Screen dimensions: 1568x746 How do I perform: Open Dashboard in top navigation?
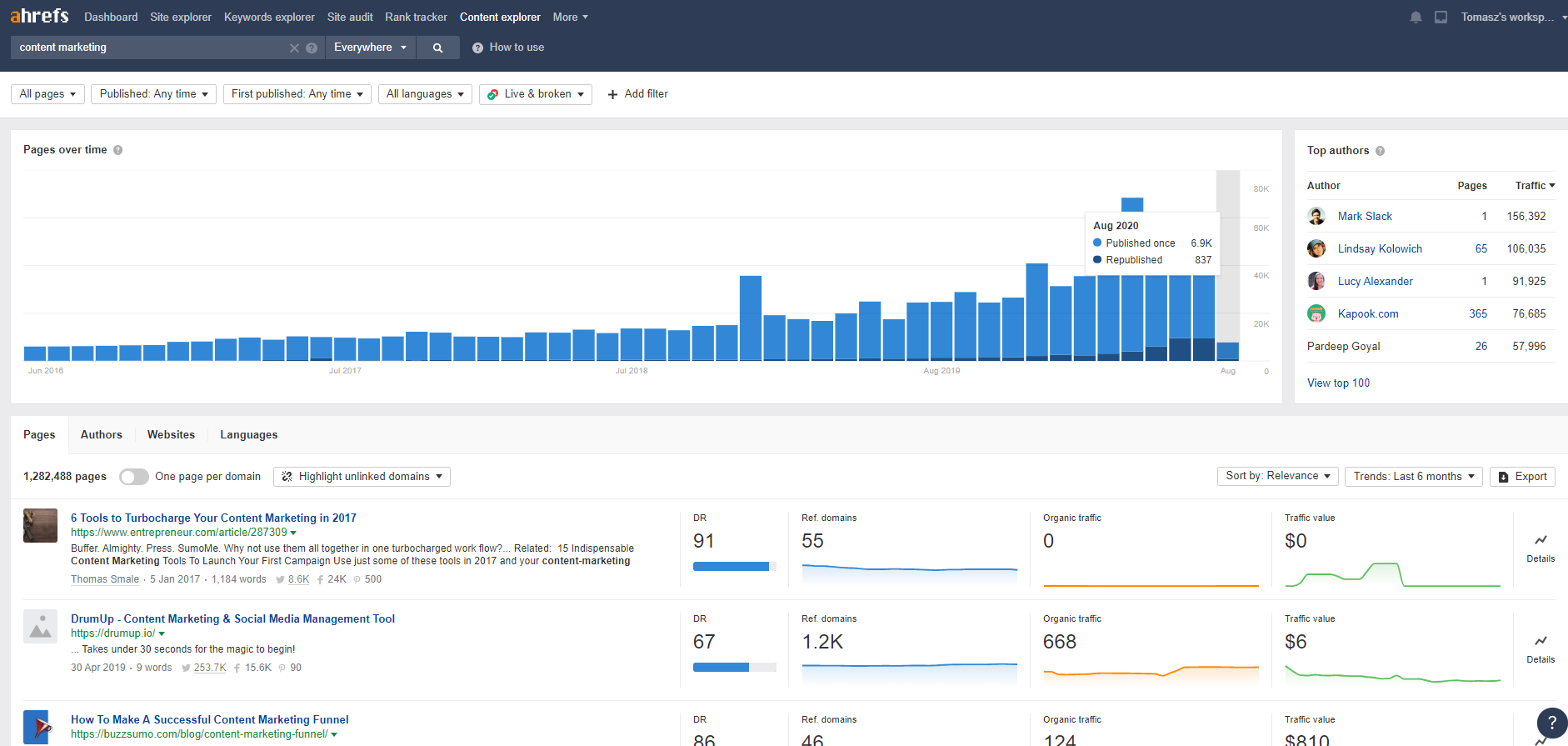[111, 17]
